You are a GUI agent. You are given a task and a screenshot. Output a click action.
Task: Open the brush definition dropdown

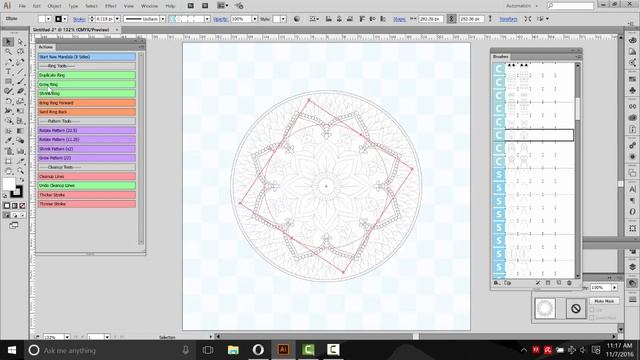point(207,19)
